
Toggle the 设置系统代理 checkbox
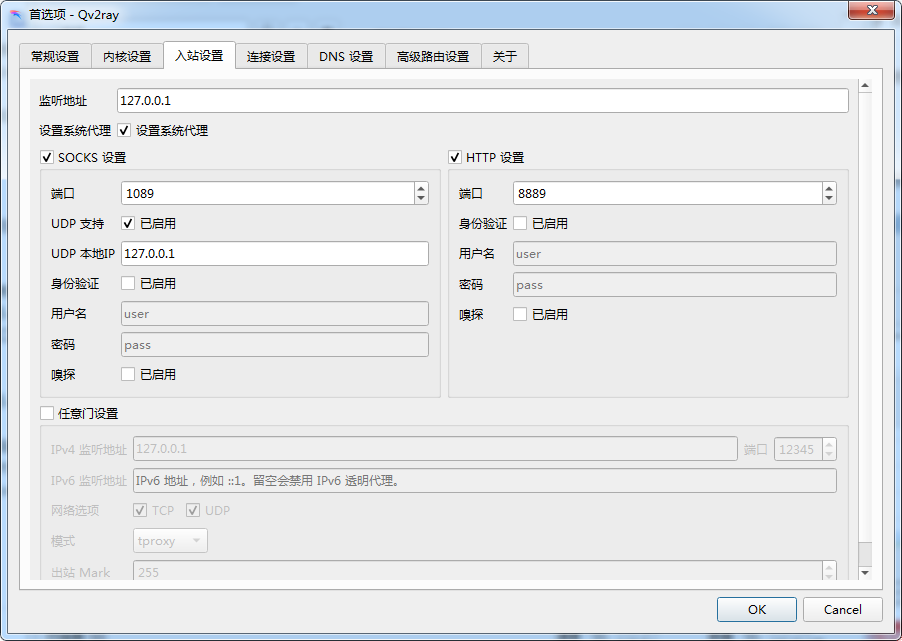click(124, 131)
